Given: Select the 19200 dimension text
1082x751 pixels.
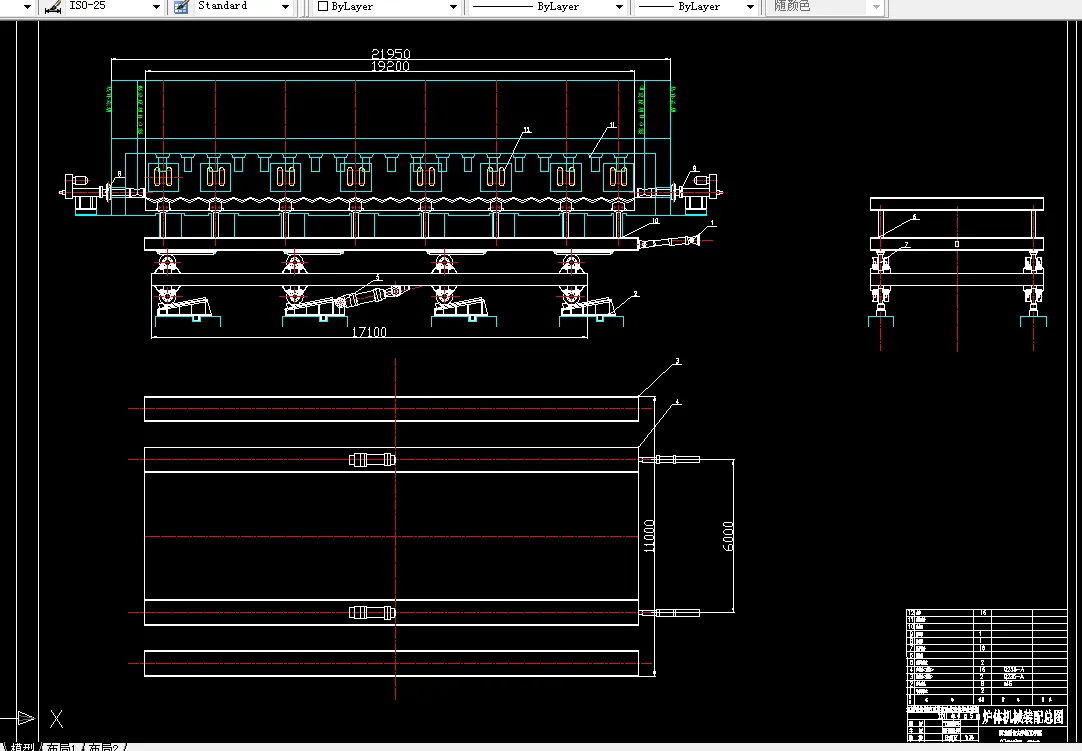Looking at the screenshot, I should coord(391,66).
